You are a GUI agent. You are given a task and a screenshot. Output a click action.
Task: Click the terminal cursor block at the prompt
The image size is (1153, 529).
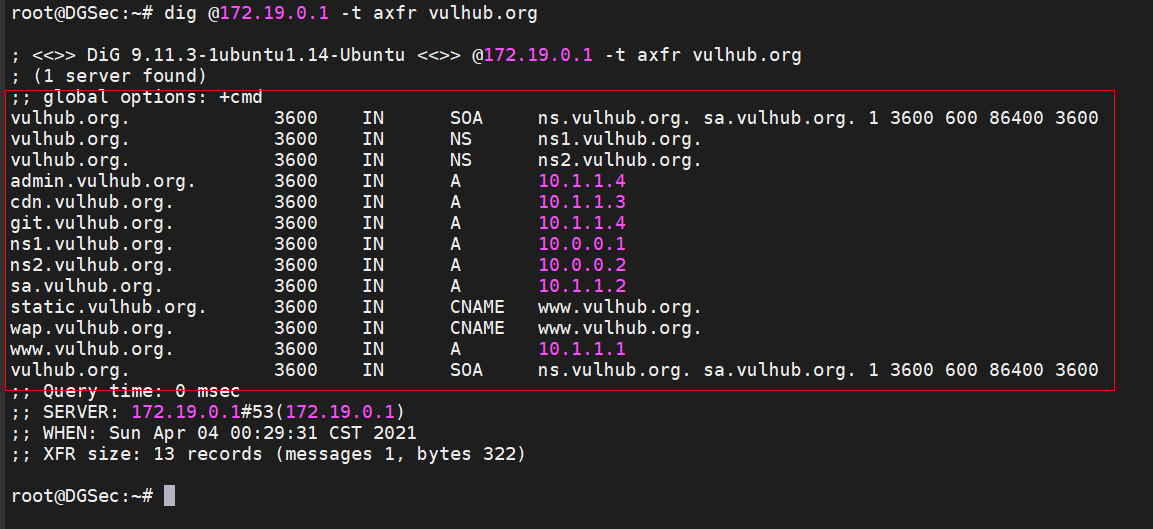pyautogui.click(x=169, y=496)
